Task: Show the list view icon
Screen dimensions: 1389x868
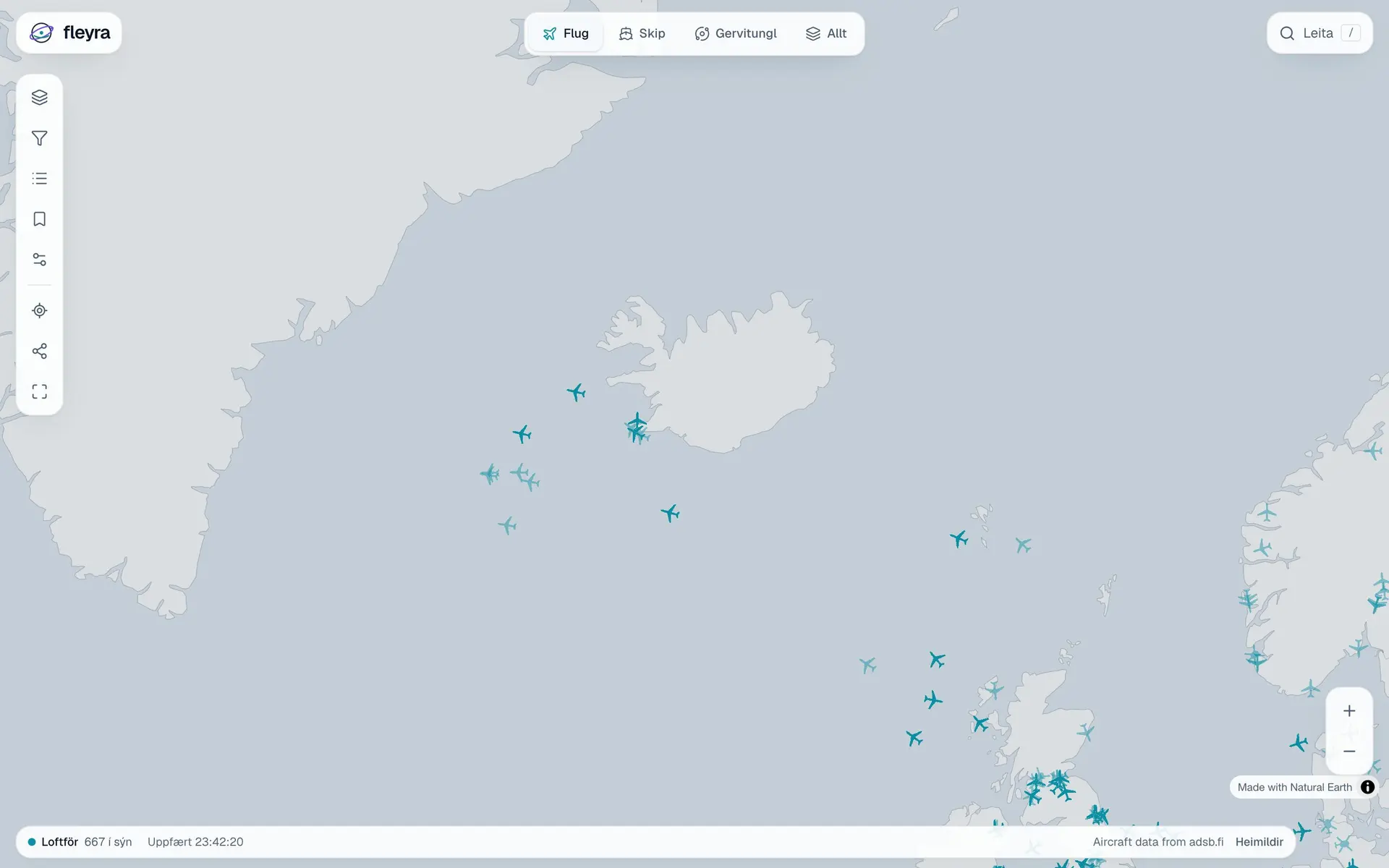Action: pos(40,178)
